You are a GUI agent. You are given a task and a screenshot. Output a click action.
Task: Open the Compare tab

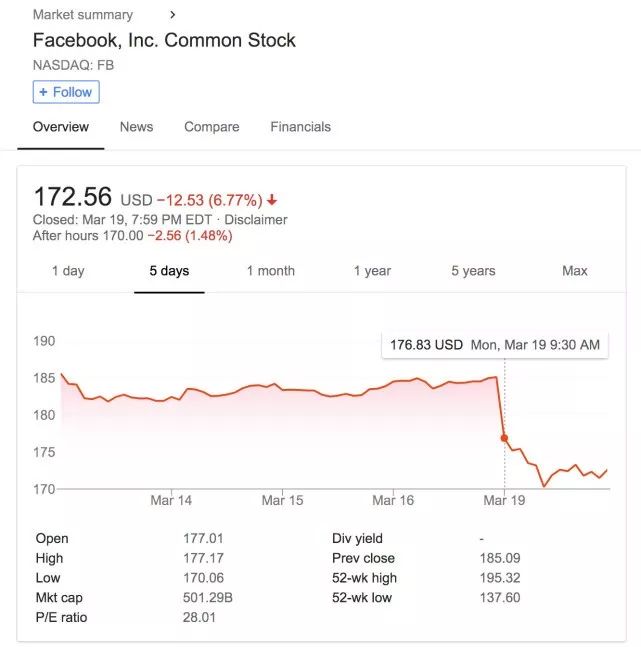click(x=211, y=127)
